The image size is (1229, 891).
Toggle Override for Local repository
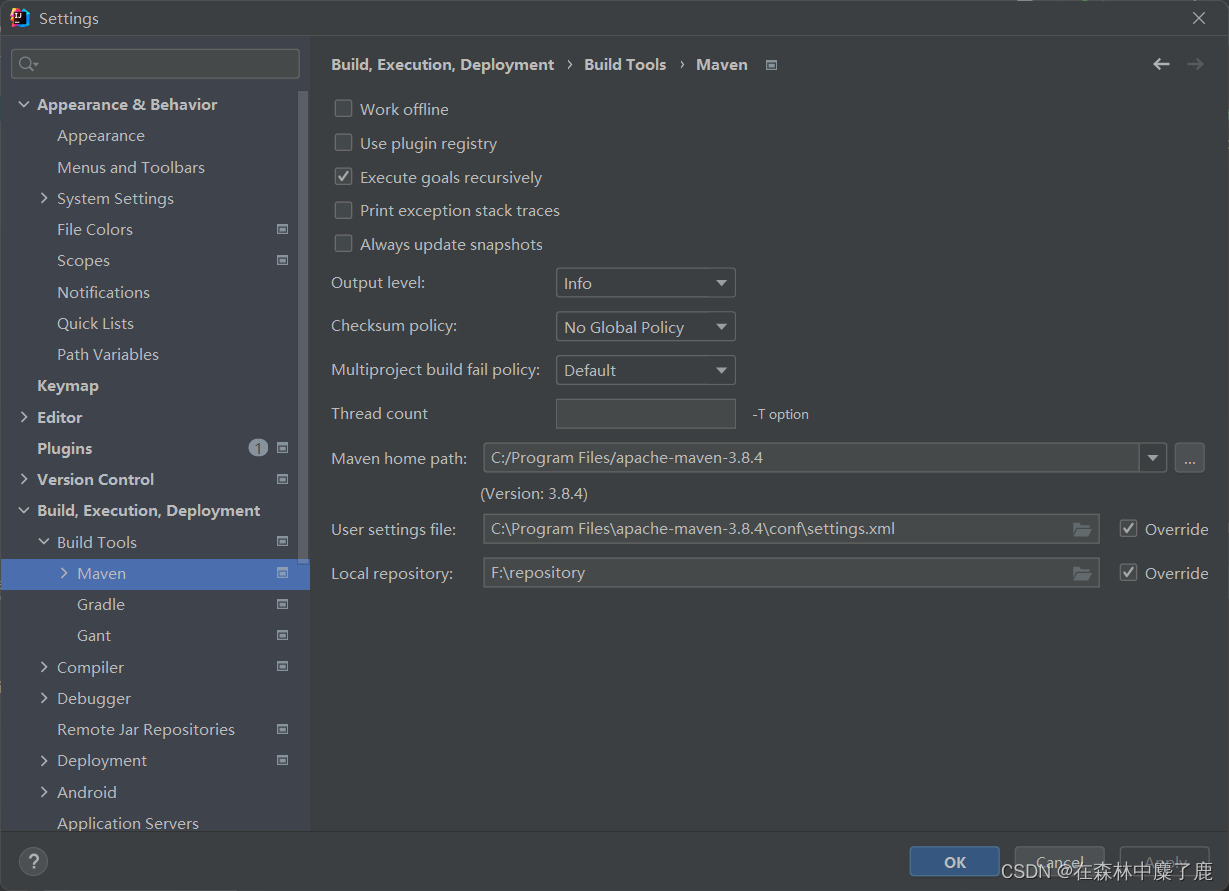point(1128,573)
